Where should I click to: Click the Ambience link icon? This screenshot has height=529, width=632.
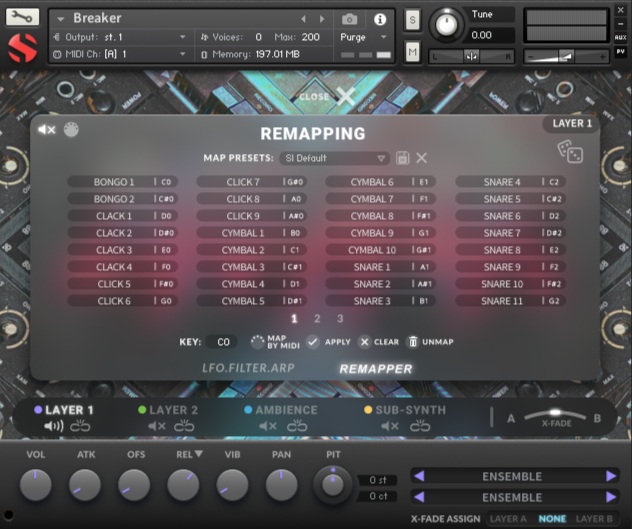click(297, 426)
